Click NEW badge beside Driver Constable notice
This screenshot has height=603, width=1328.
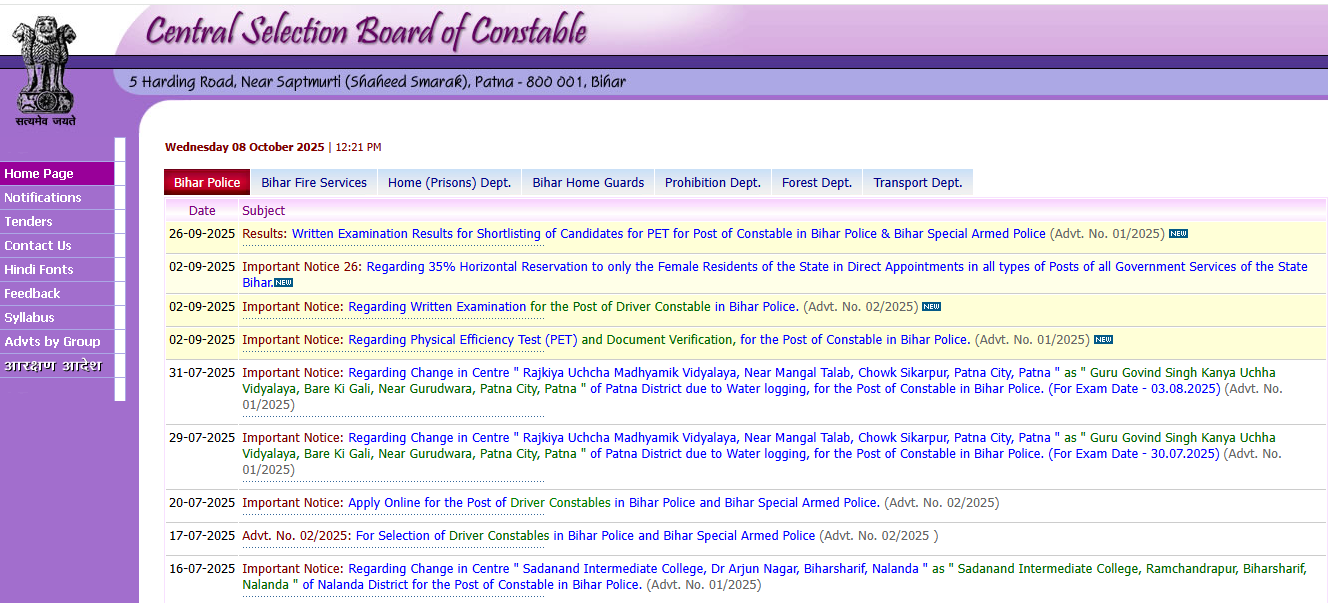pos(931,307)
